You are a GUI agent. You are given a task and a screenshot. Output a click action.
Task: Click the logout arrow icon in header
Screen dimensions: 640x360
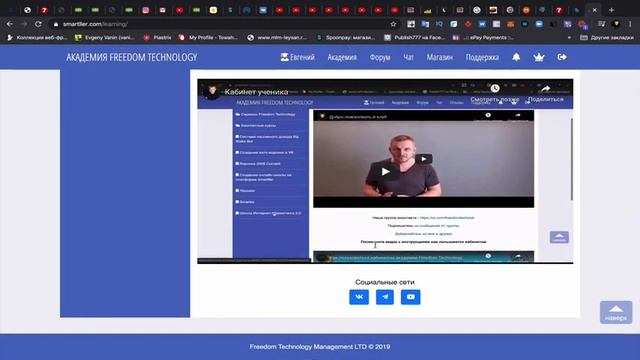[562, 57]
